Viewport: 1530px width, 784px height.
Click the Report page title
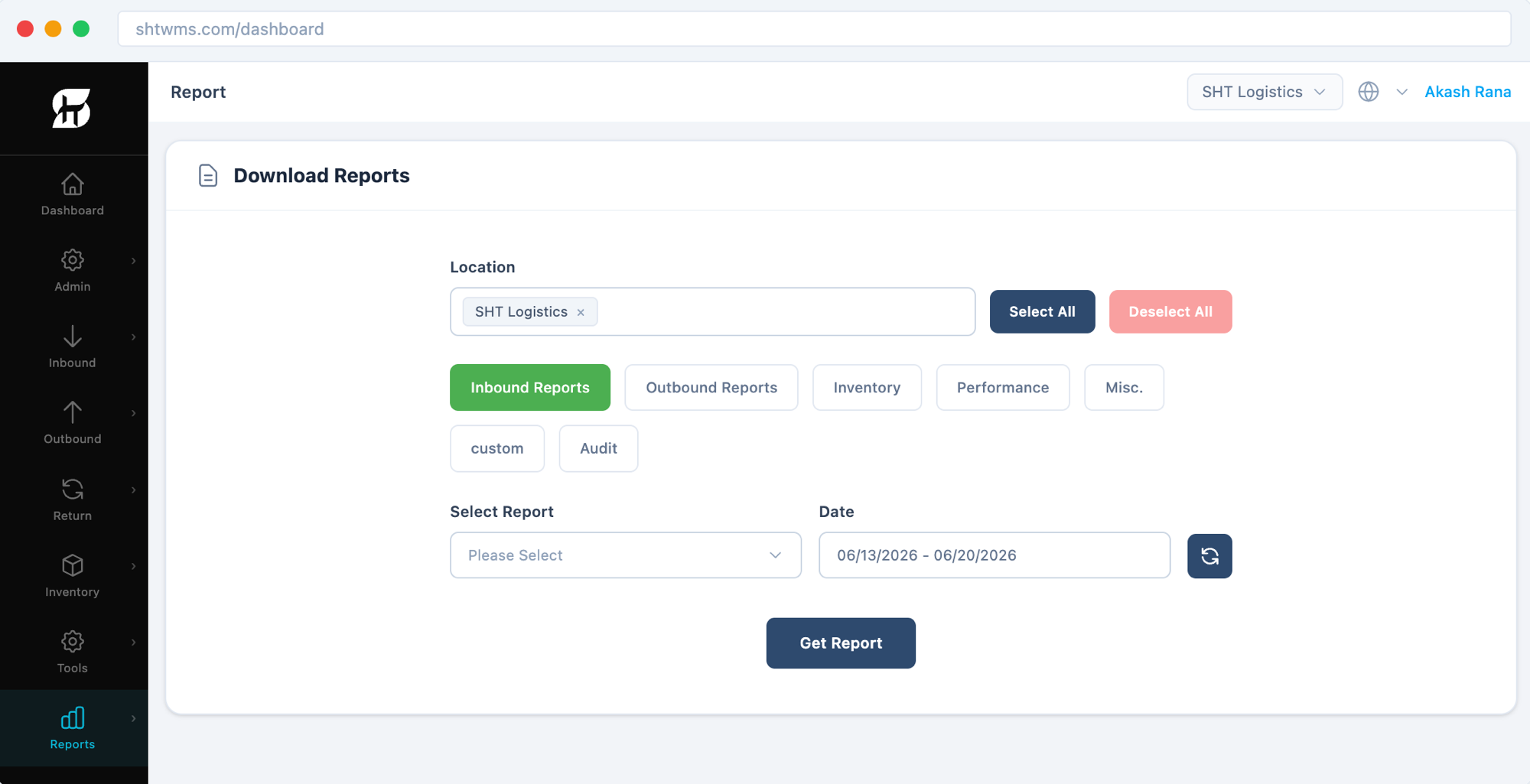coord(198,92)
